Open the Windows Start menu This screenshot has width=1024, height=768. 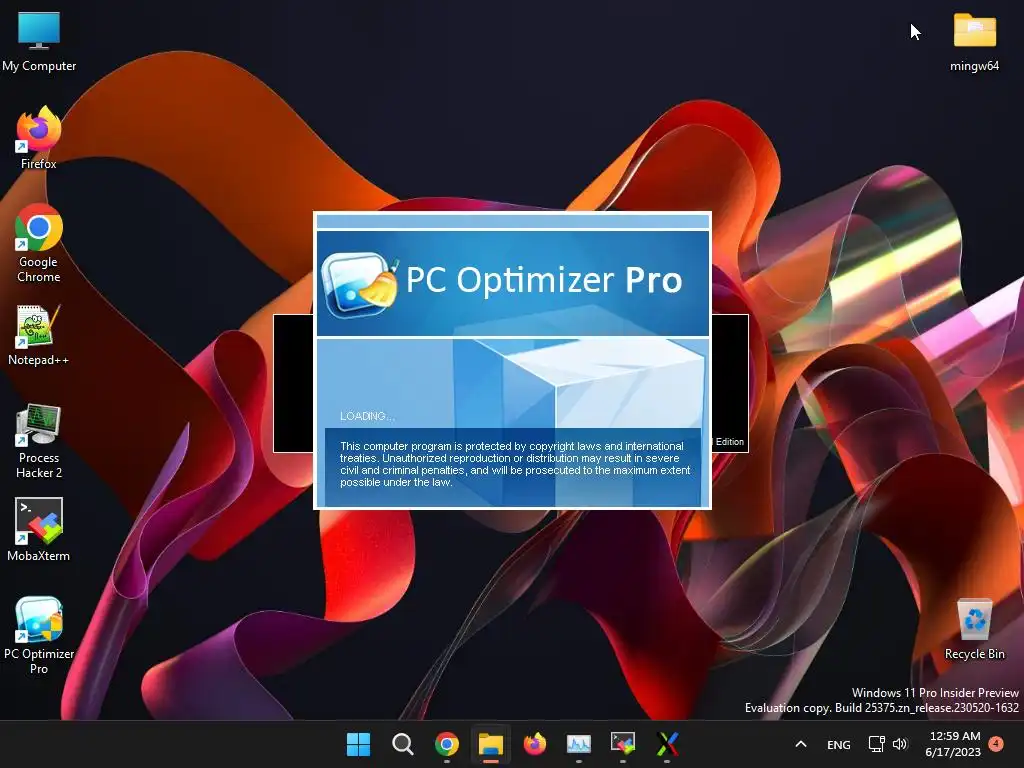click(358, 744)
